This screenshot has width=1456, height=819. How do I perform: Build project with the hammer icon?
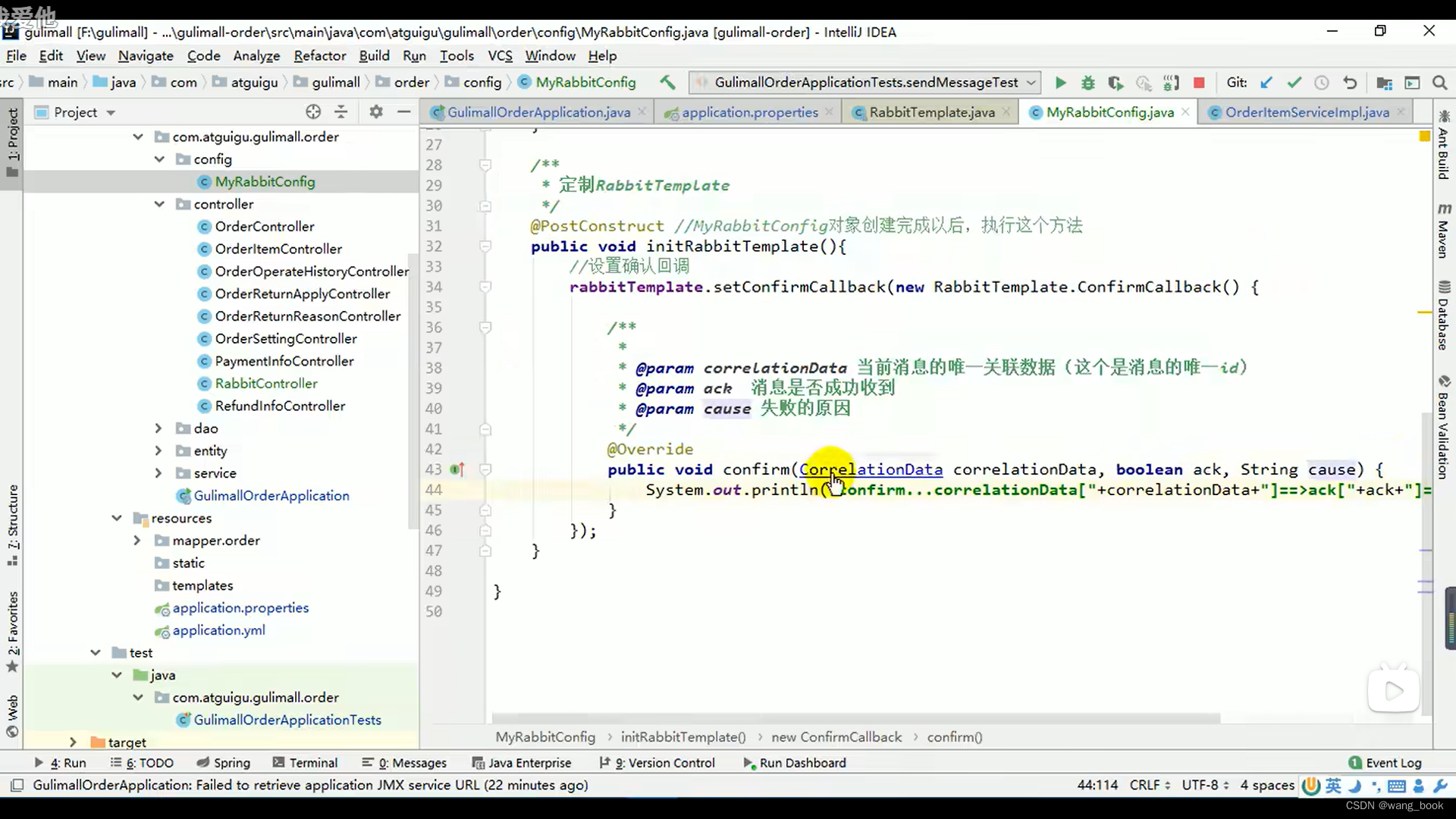tap(667, 82)
